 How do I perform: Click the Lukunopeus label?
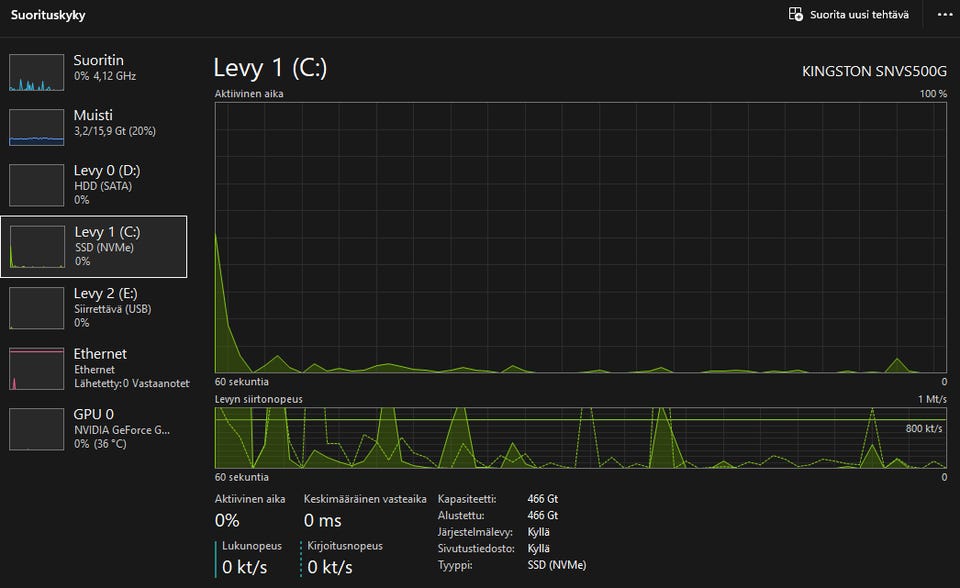(252, 545)
